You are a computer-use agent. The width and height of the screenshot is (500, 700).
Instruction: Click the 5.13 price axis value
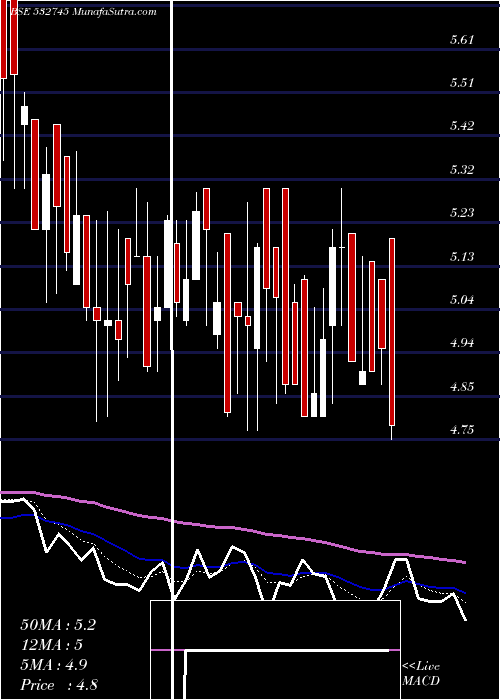[462, 256]
